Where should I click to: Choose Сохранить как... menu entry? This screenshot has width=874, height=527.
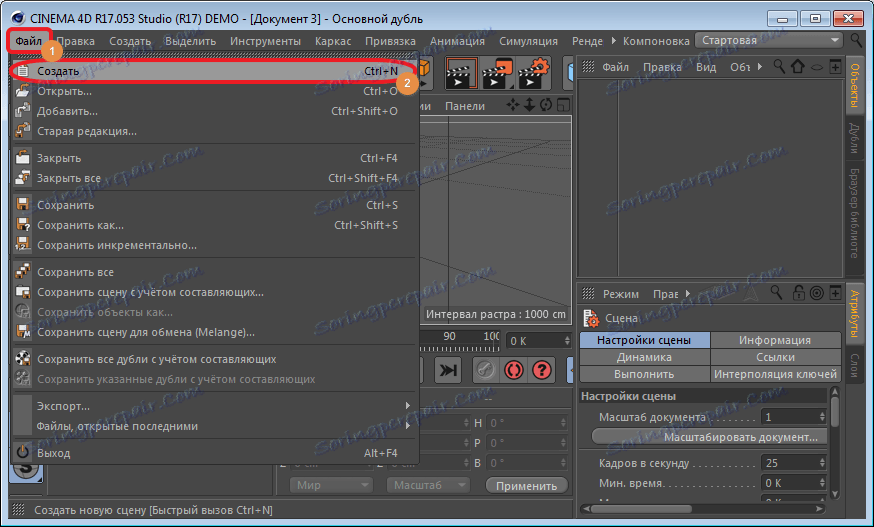coord(81,225)
